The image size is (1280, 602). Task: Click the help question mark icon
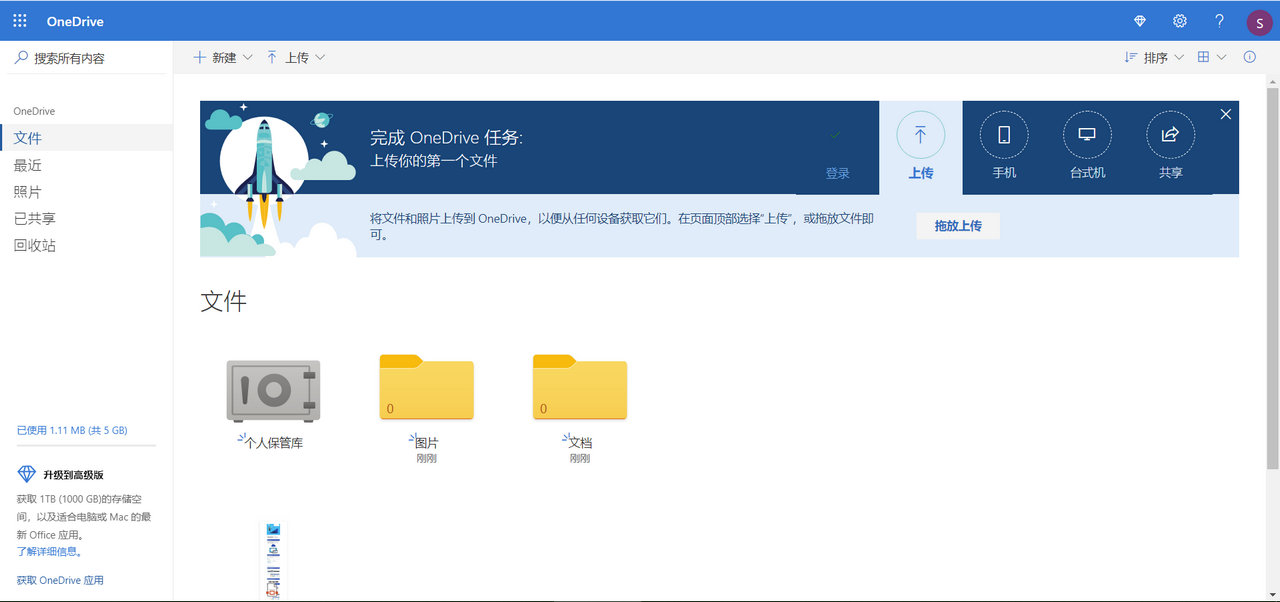(x=1219, y=20)
